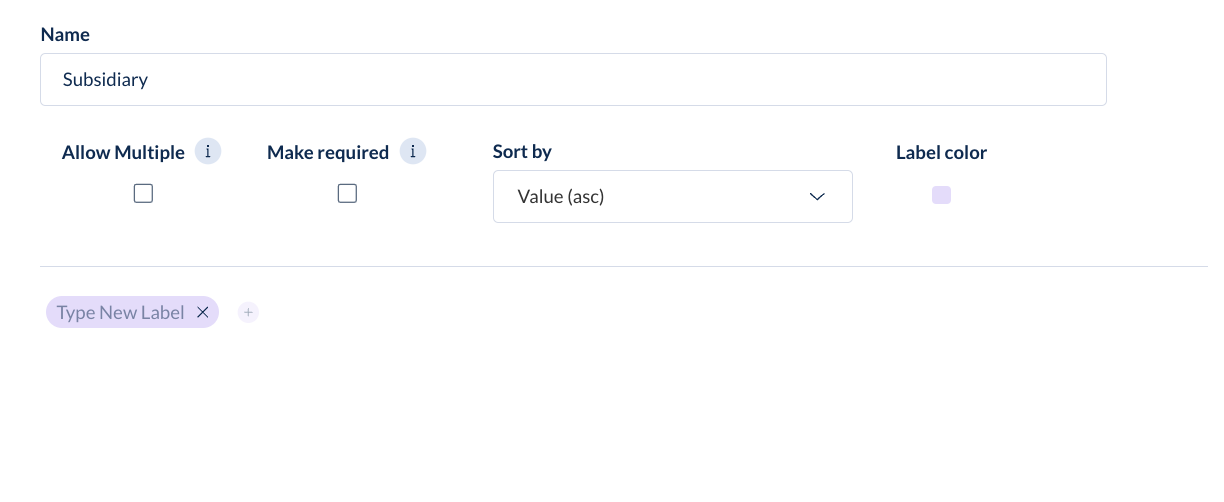Click the Make required label text

[x=328, y=153]
